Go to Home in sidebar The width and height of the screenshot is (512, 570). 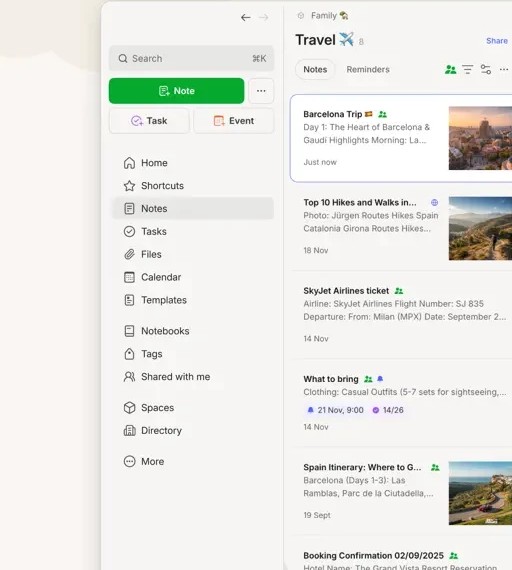pyautogui.click(x=193, y=163)
